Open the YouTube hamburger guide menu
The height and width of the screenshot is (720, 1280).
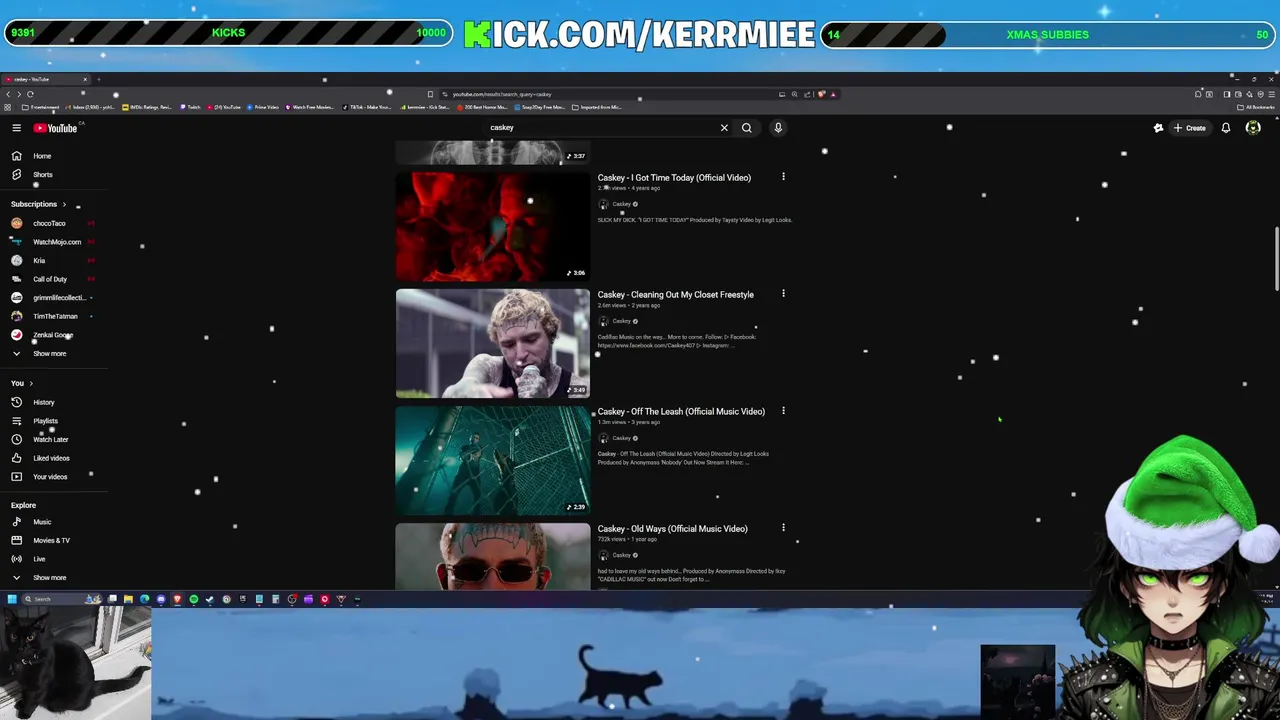[x=16, y=128]
